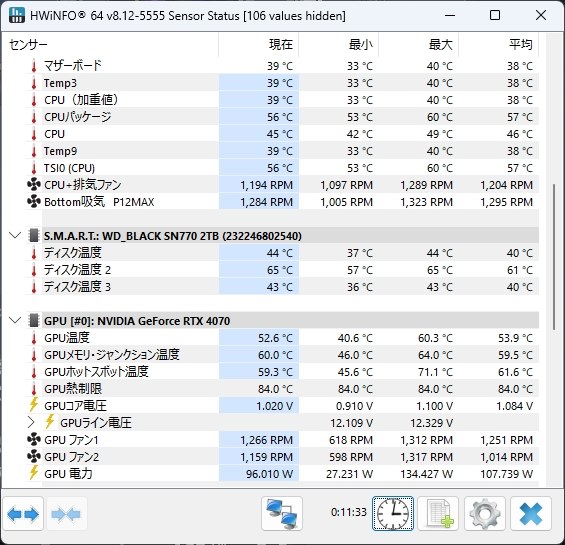Select the GPUメモリ・ジャンクション温度 row
This screenshot has height=545, width=565.
click(x=282, y=355)
